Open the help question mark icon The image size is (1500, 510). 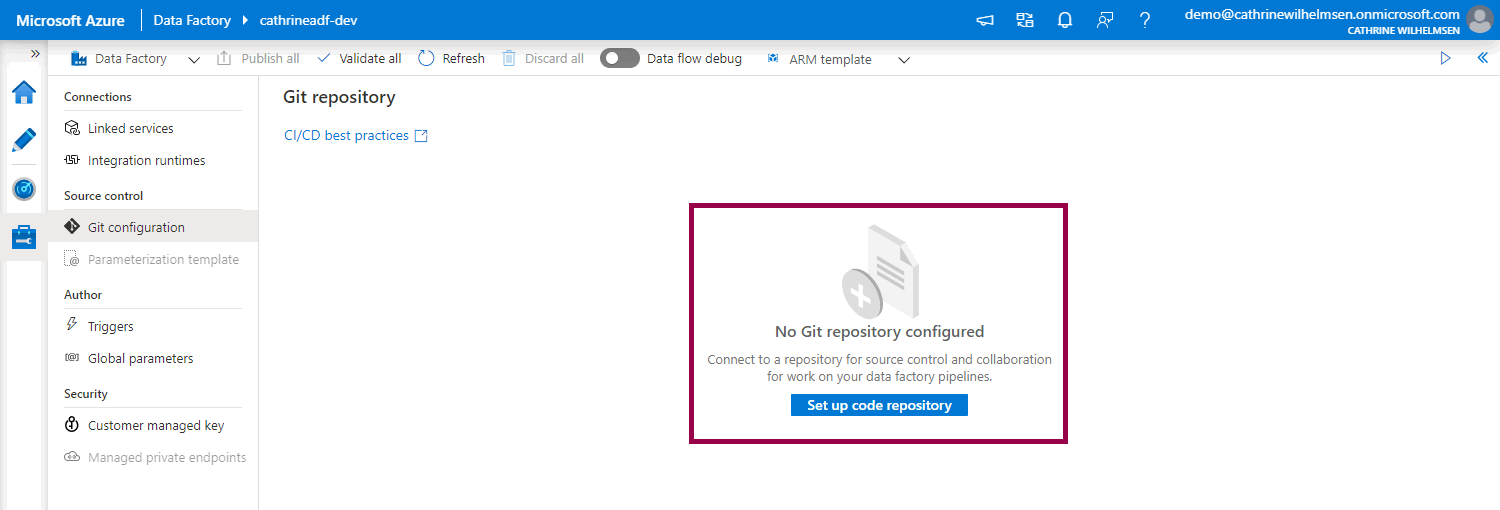(1145, 20)
